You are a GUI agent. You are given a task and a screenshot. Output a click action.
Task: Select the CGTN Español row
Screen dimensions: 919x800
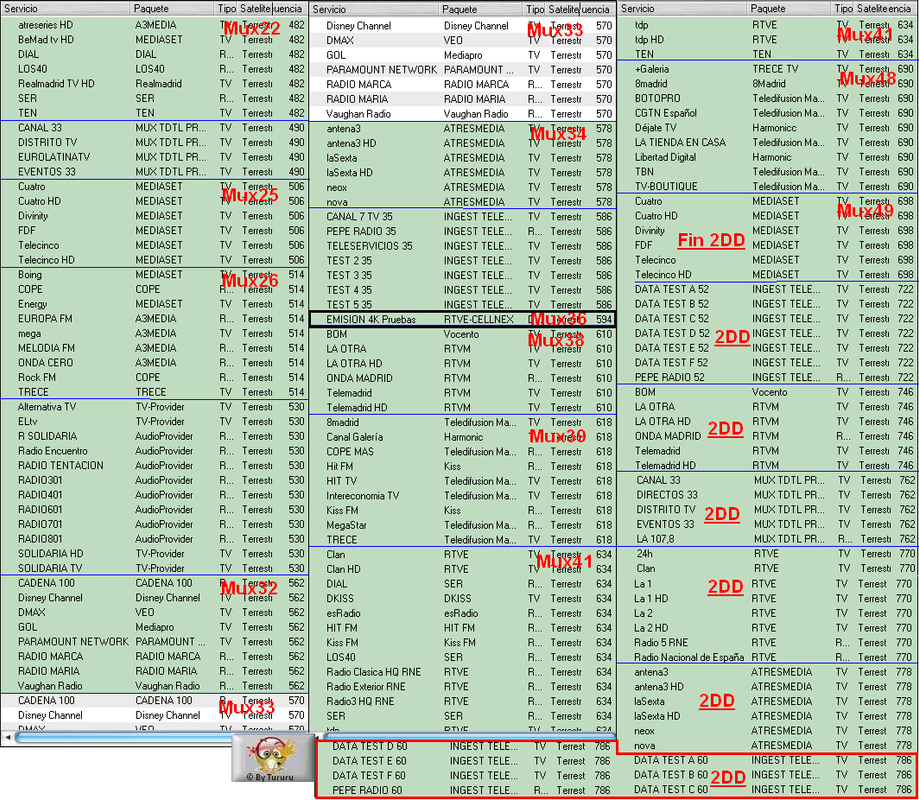tap(768, 113)
